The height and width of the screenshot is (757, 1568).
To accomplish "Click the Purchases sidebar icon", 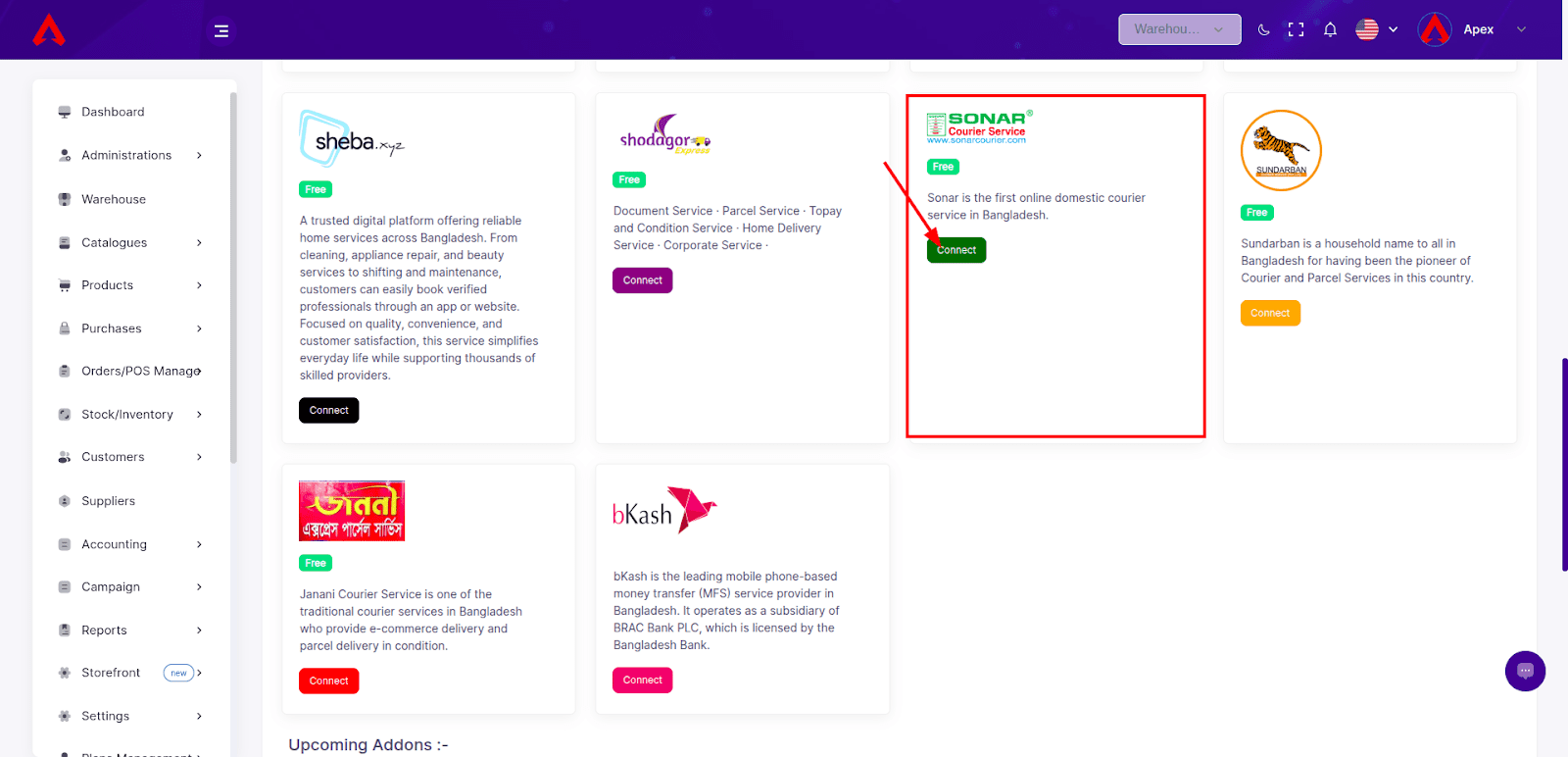I will tap(65, 328).
